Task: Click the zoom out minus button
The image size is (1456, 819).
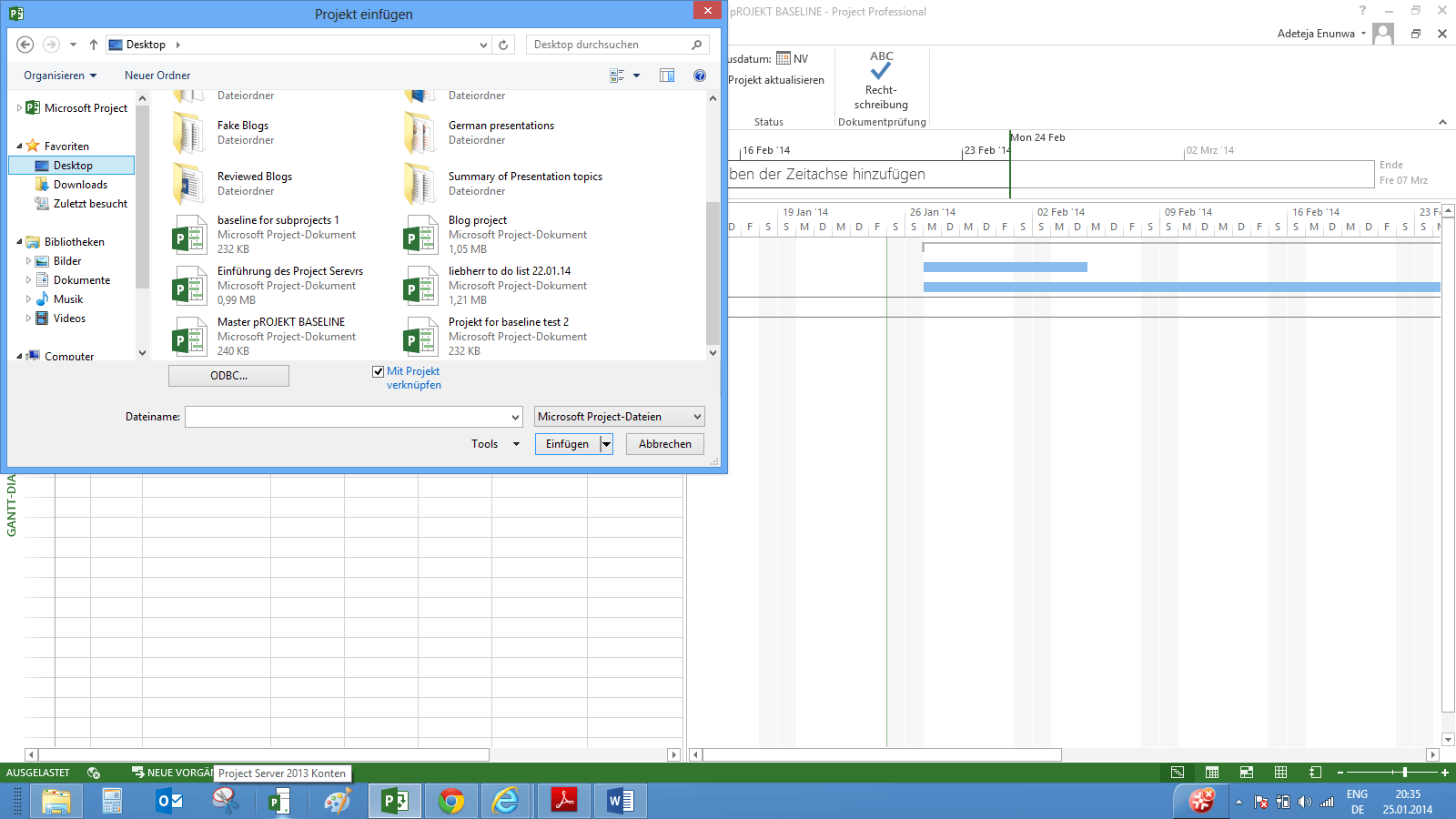Action: (1340, 773)
